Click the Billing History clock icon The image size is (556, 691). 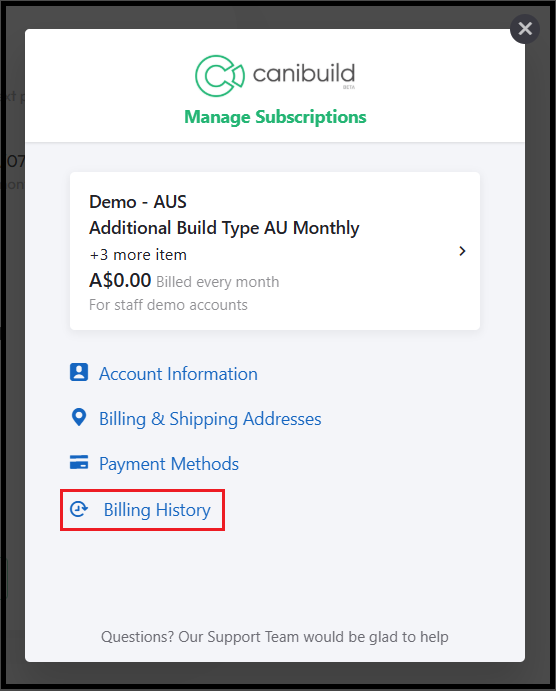(79, 509)
